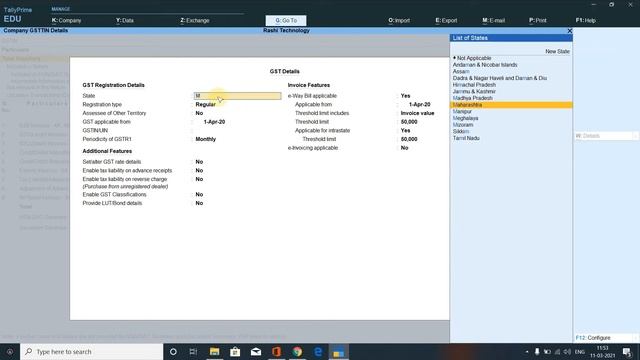640x360 pixels.
Task: Click the clock showing 11-03-2021
Action: (x=602, y=352)
